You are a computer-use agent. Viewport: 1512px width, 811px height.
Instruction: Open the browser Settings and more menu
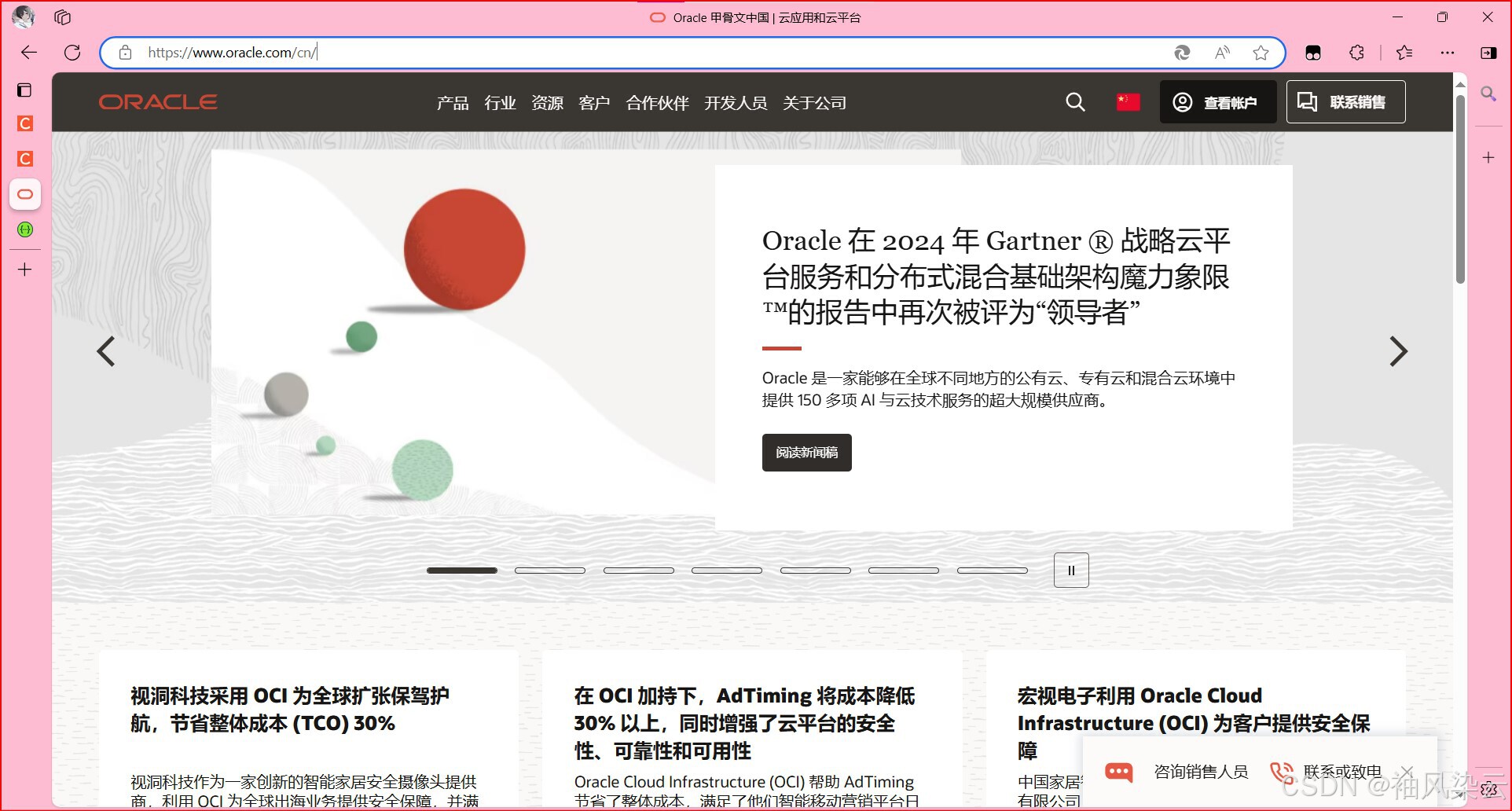pyautogui.click(x=1448, y=53)
